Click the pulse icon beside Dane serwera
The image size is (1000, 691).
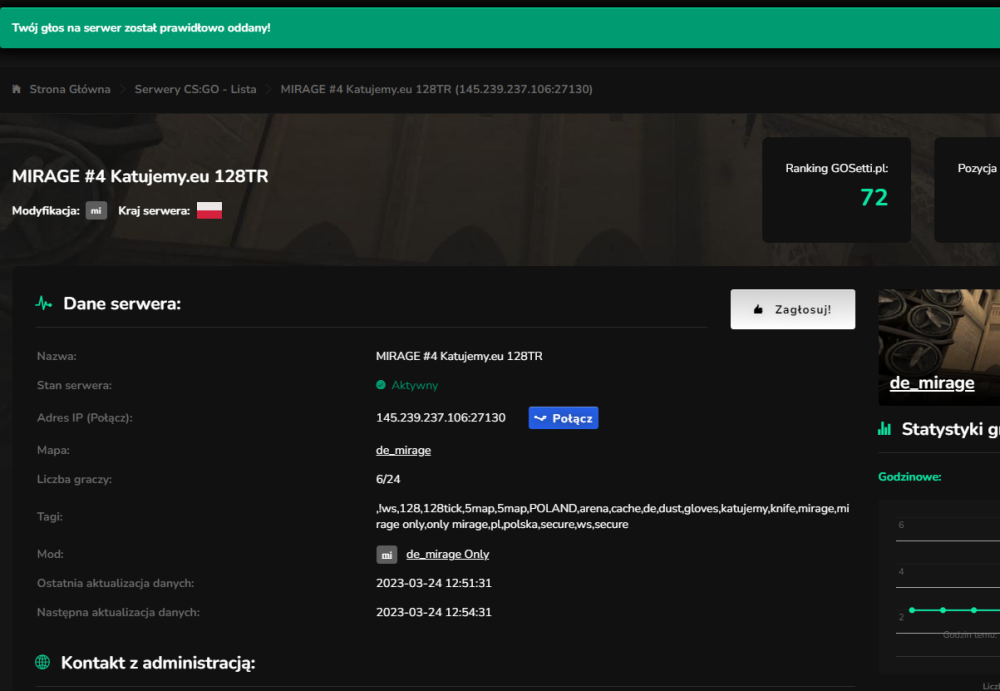click(x=43, y=303)
